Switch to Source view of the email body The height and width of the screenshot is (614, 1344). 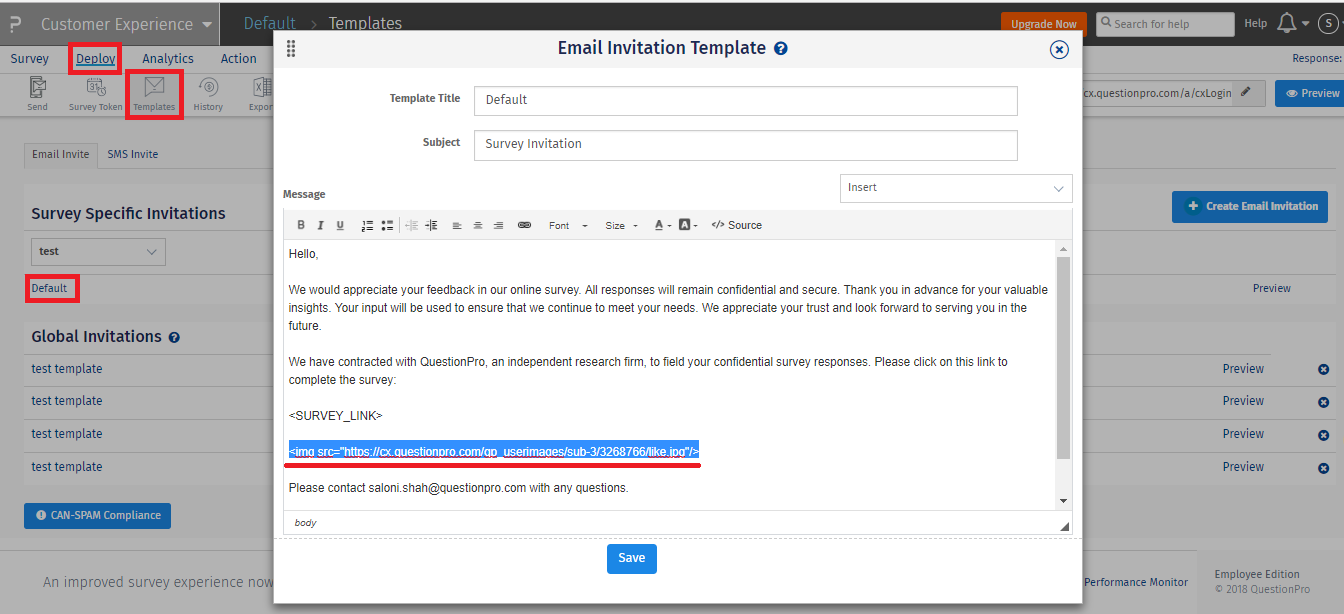(x=737, y=224)
